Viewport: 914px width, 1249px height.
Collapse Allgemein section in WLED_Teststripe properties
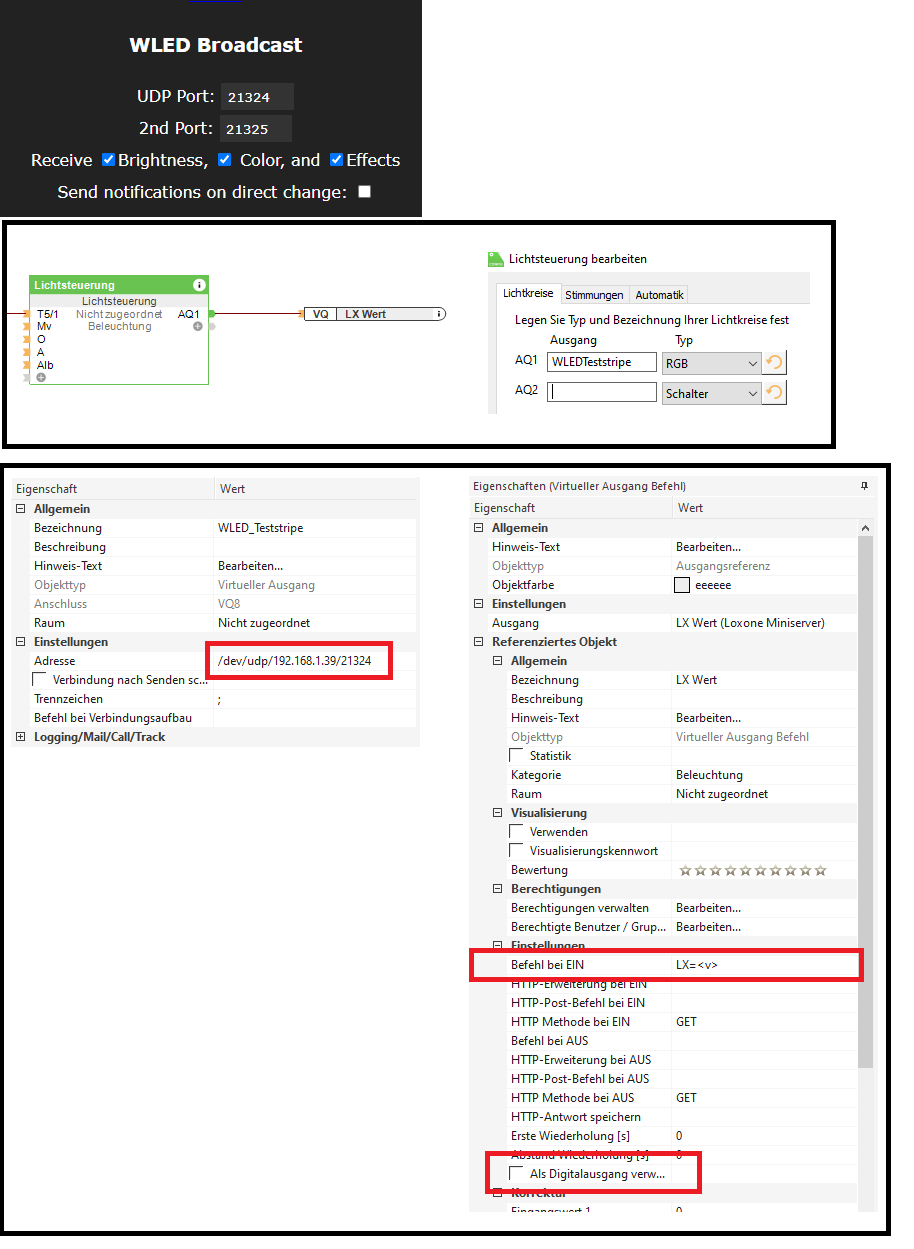21,509
